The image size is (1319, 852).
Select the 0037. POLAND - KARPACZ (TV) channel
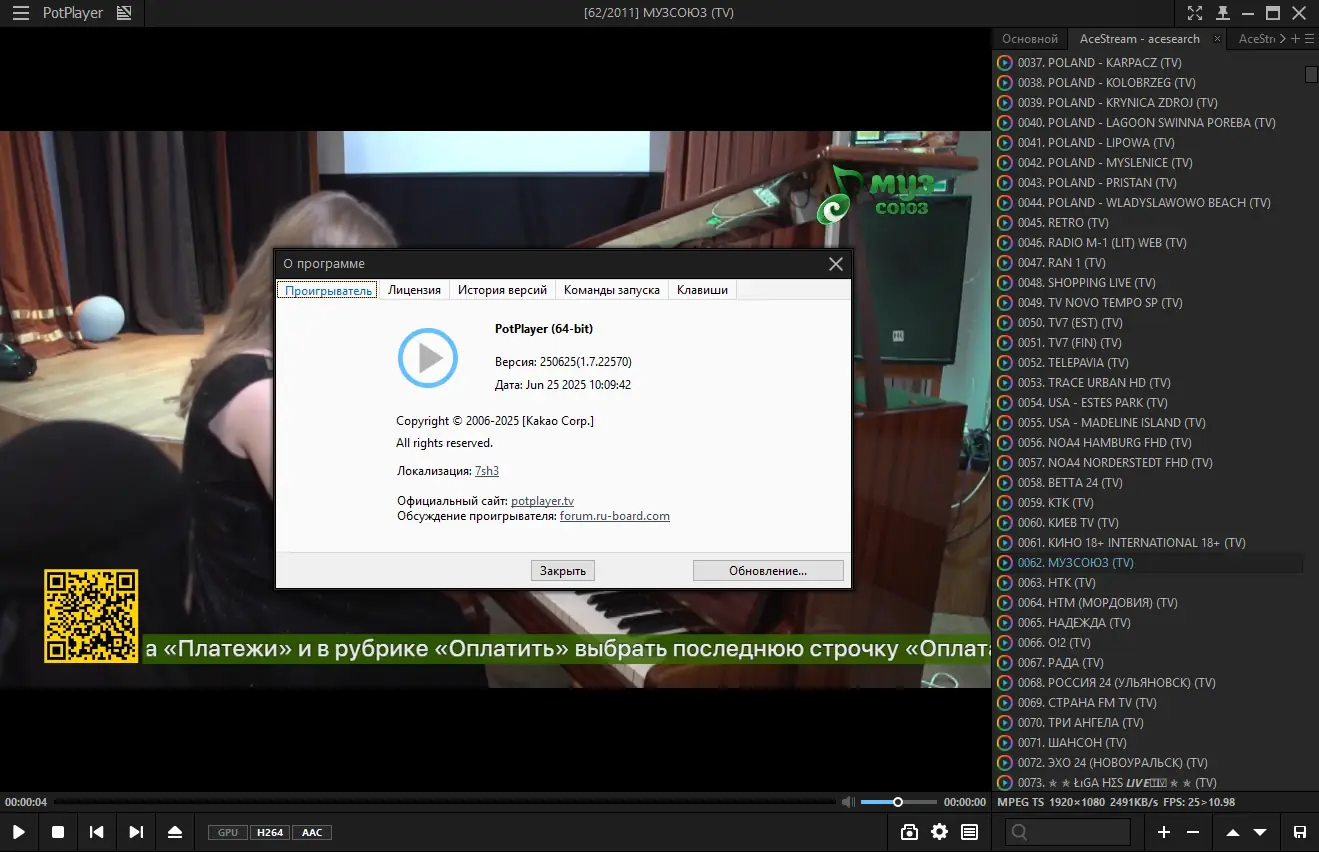click(1149, 63)
